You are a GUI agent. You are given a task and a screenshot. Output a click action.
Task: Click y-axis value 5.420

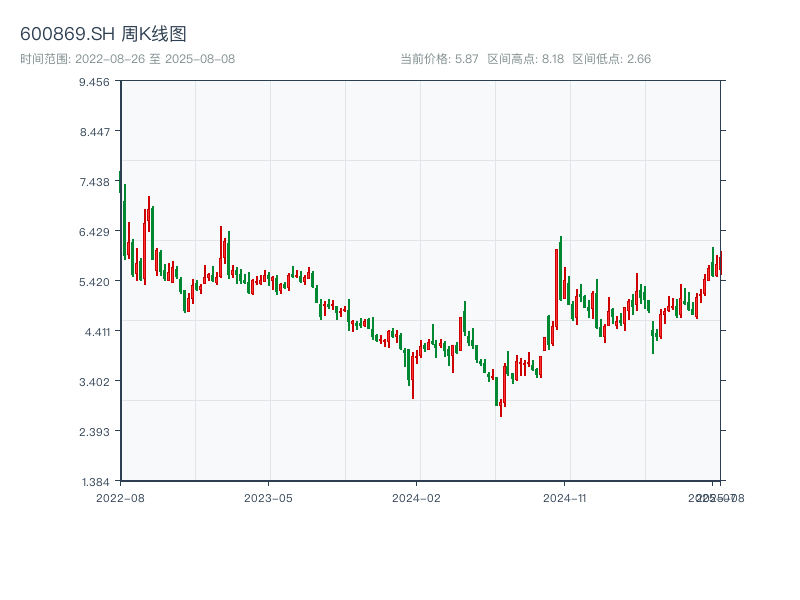94,282
